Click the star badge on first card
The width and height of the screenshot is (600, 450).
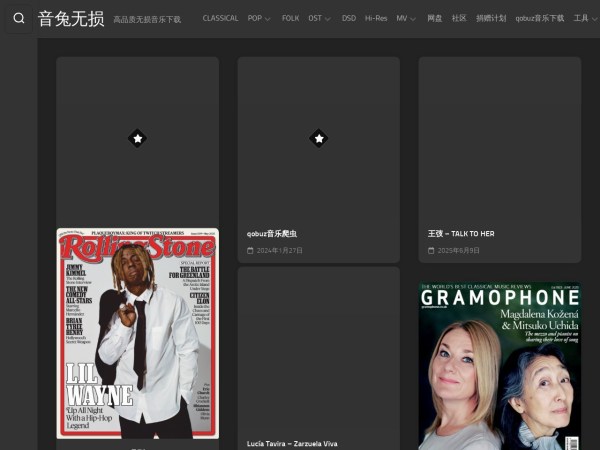[137, 138]
